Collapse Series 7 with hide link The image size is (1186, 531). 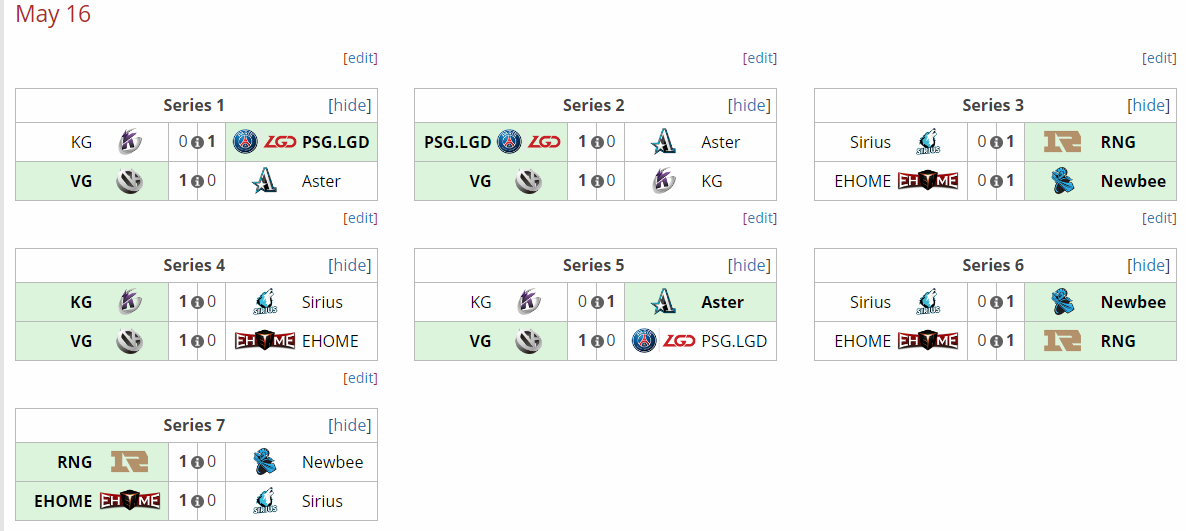(350, 425)
